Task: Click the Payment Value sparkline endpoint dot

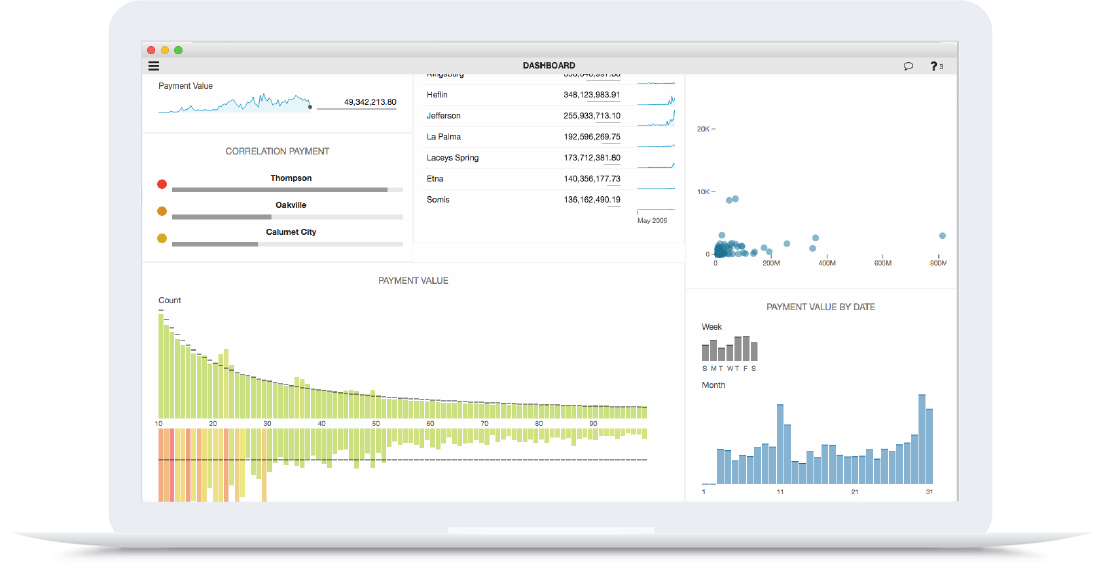Action: (x=310, y=106)
